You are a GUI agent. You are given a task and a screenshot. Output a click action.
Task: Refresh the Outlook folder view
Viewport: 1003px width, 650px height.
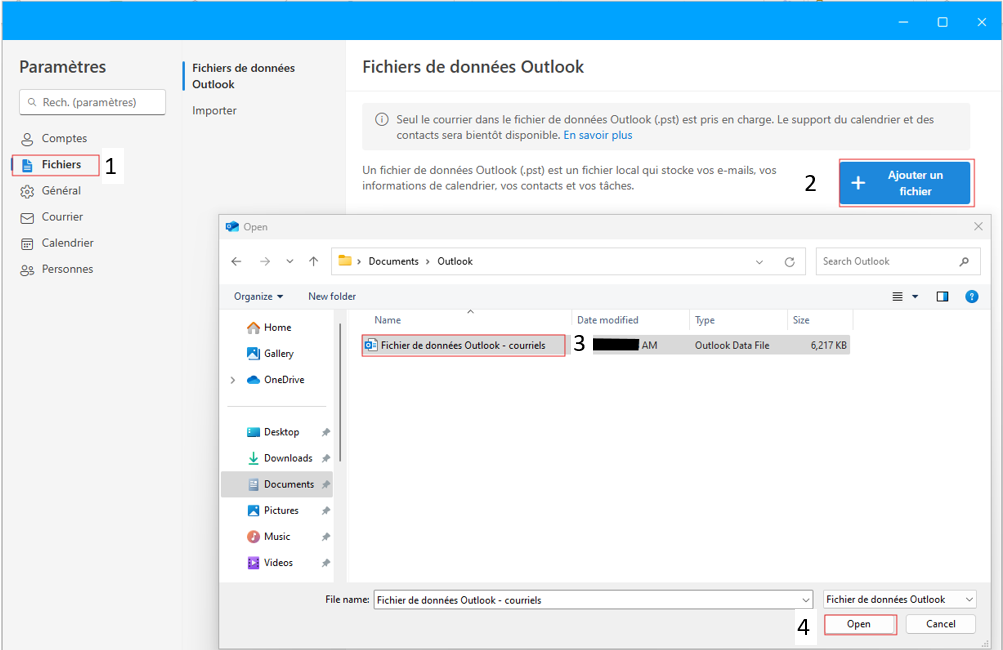coord(790,262)
